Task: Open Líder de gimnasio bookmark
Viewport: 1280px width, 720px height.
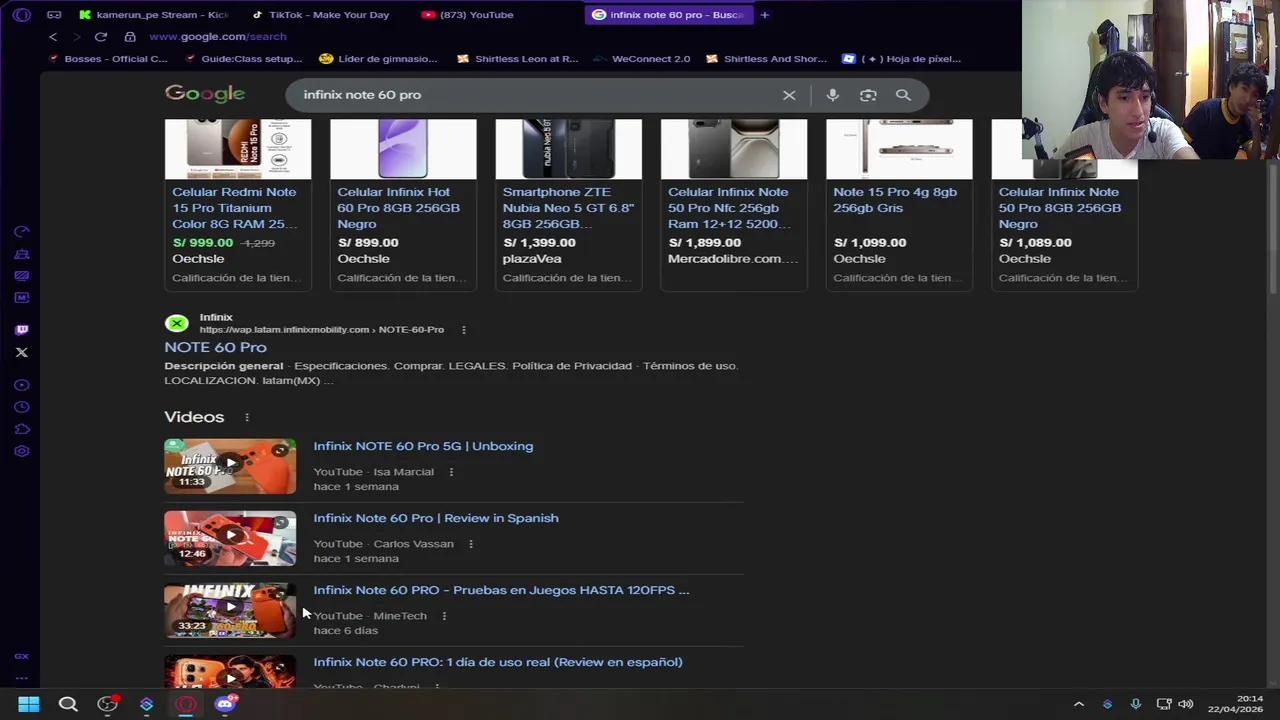Action: click(378, 59)
